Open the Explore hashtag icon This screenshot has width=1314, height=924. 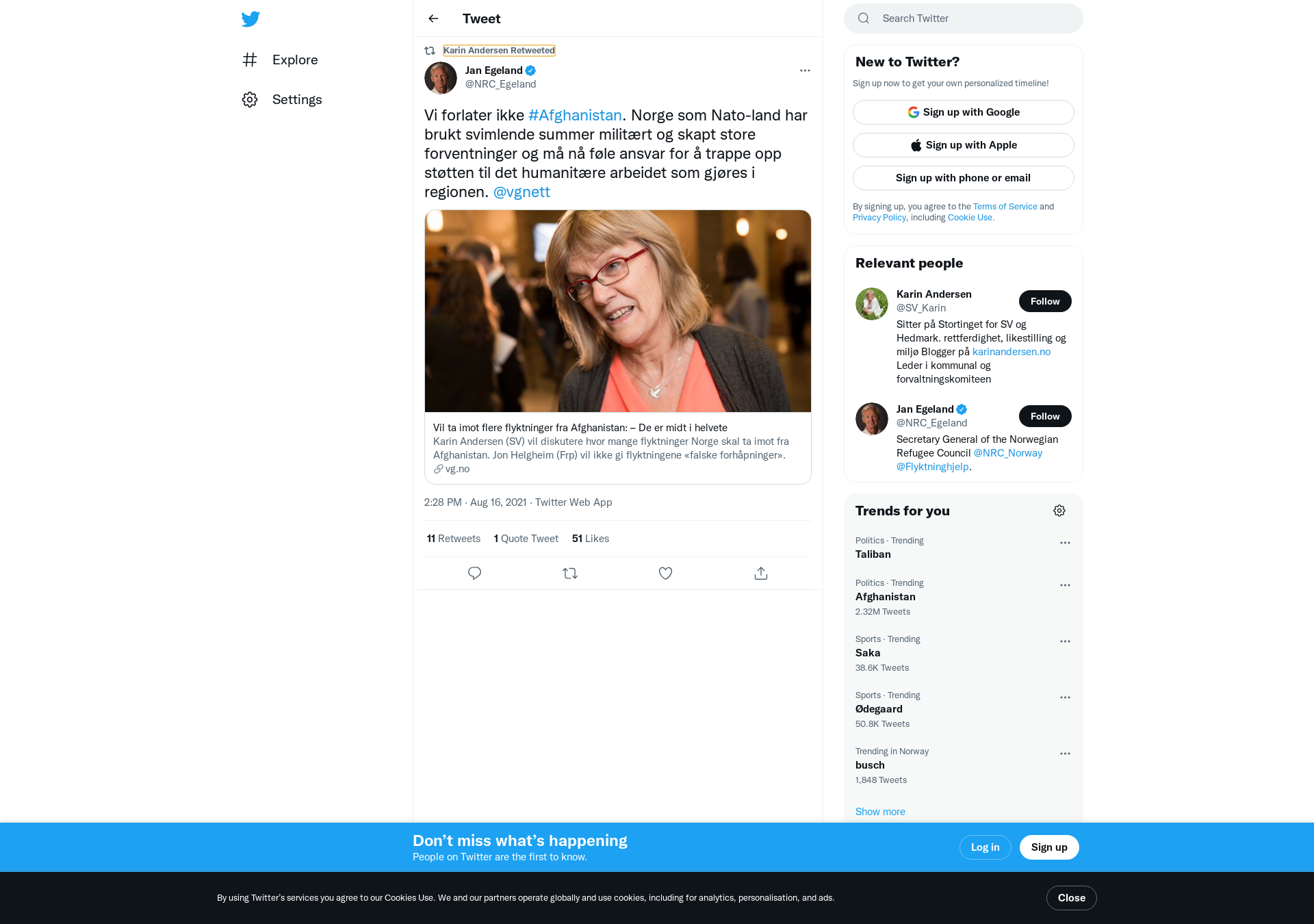250,60
